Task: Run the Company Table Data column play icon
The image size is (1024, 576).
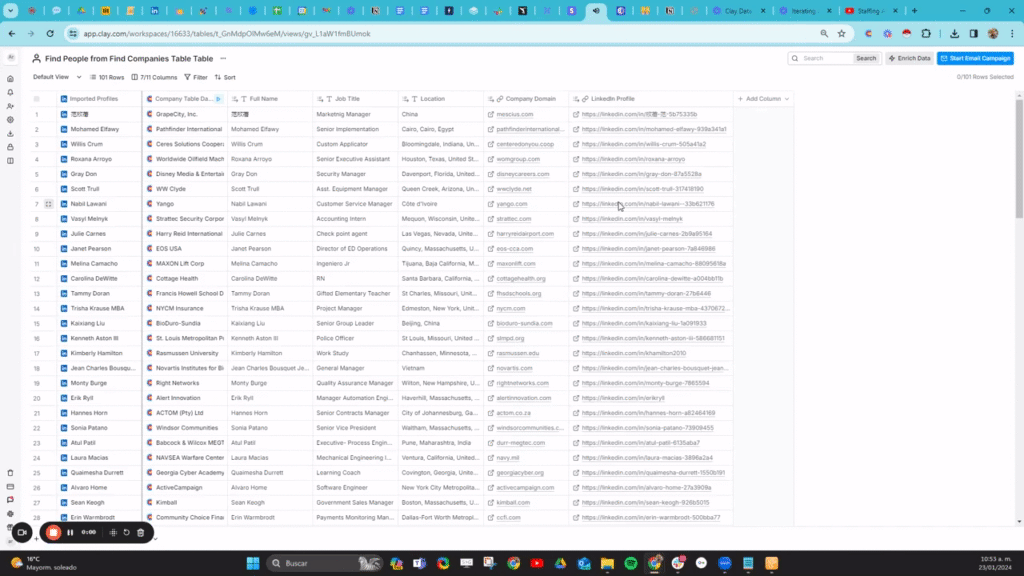Action: pos(219,99)
